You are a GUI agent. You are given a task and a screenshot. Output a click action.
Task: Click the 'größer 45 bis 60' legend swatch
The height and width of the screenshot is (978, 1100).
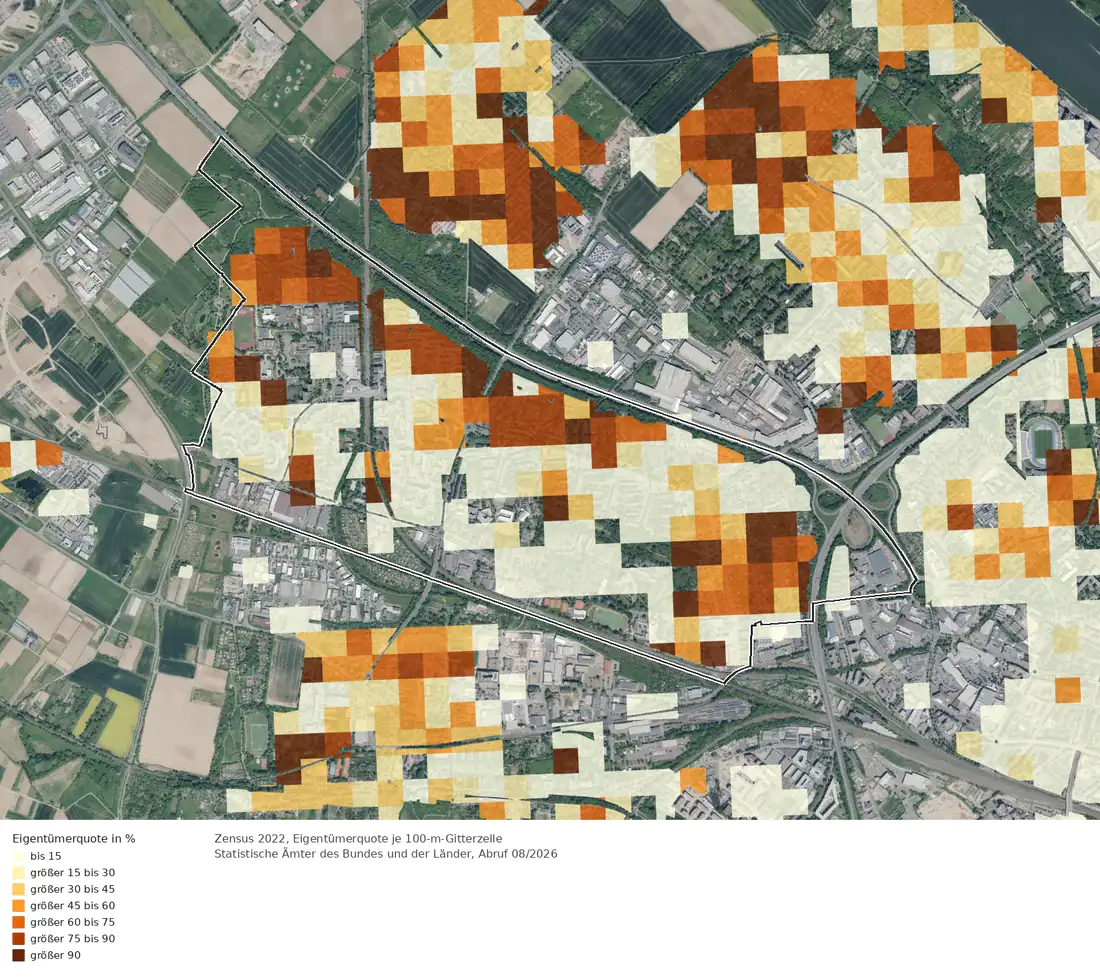point(18,906)
